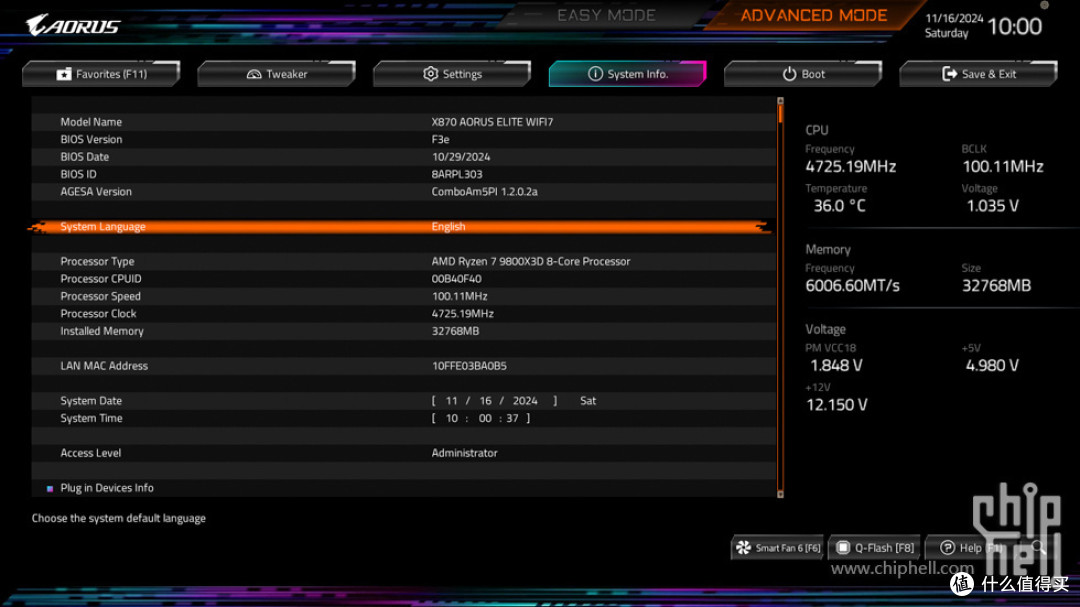1080x607 pixels.
Task: Click the +12V 12.150 V reading
Action: coord(837,405)
